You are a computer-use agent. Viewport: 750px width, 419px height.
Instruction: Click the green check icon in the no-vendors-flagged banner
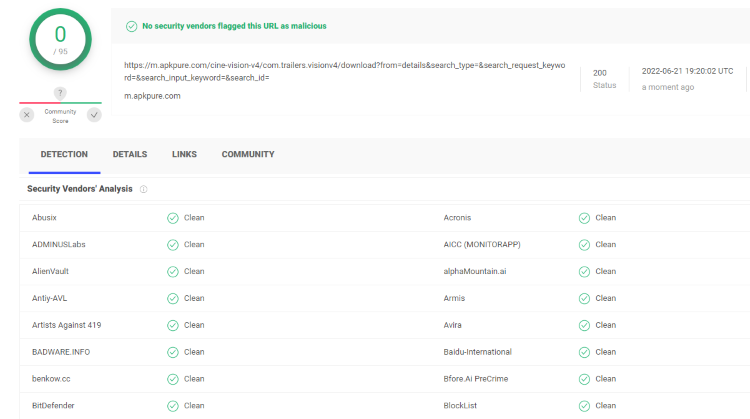(x=132, y=26)
